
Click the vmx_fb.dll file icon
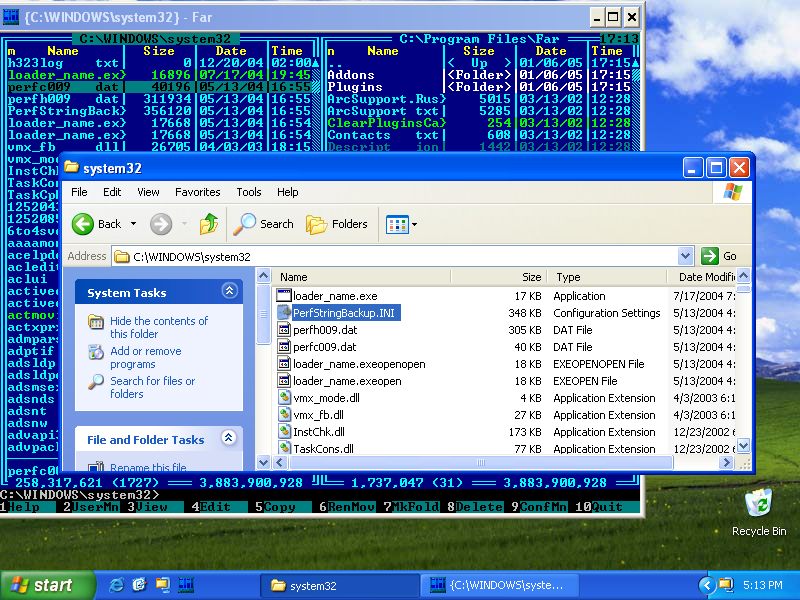click(284, 415)
